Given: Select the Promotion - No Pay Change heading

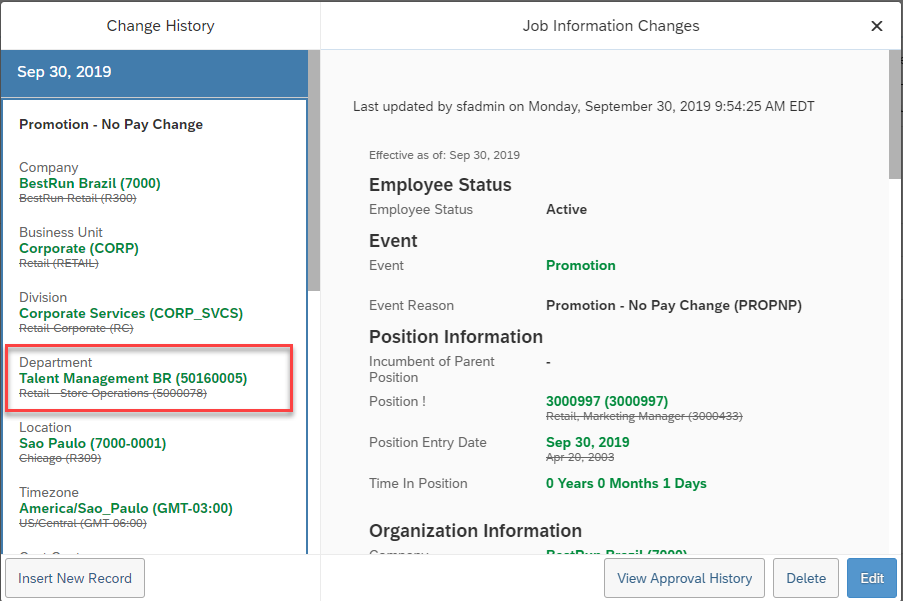Looking at the screenshot, I should click(x=111, y=124).
